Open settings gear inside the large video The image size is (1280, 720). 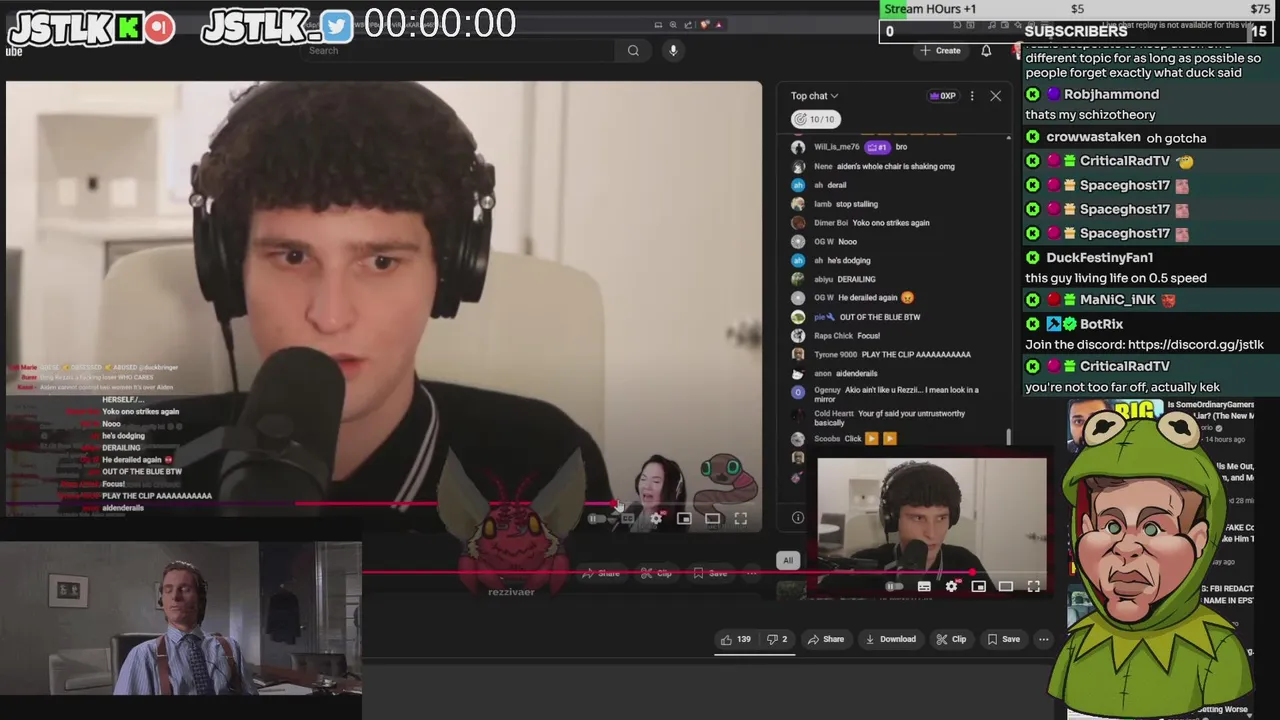click(656, 519)
